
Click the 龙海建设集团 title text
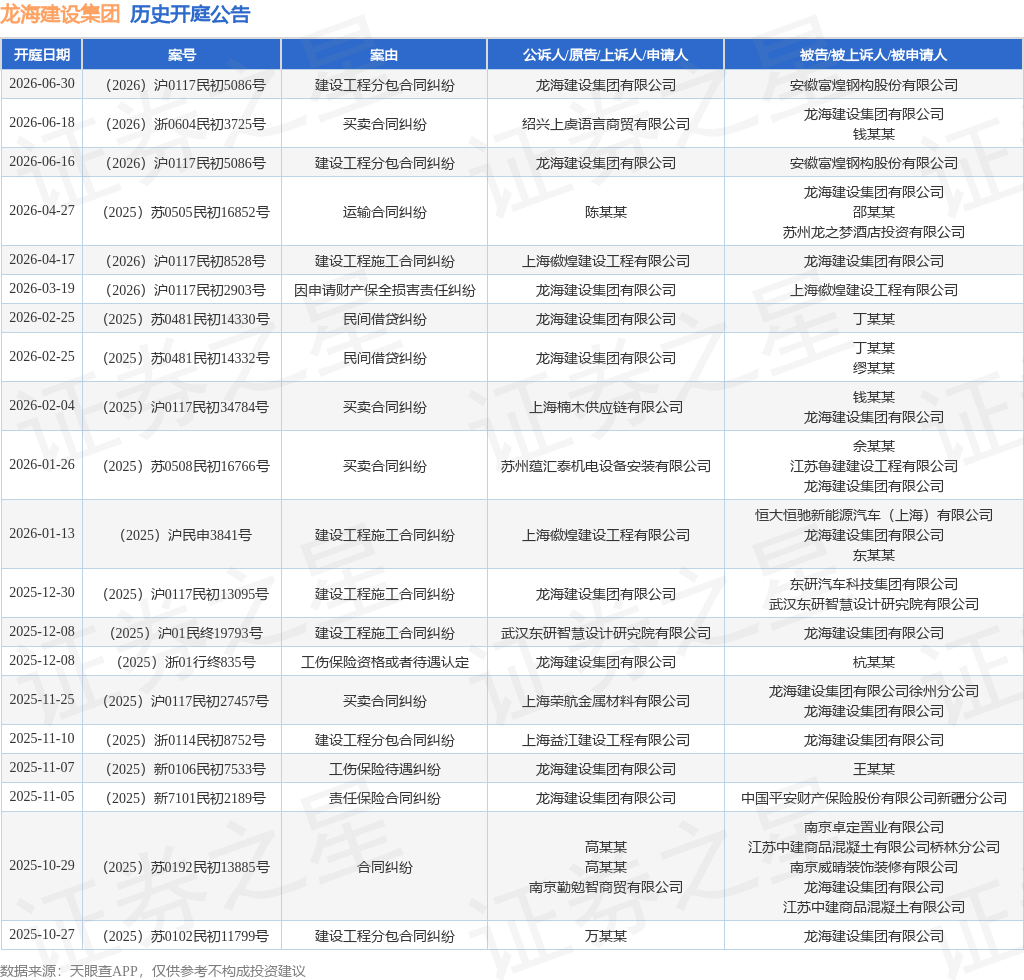60,14
